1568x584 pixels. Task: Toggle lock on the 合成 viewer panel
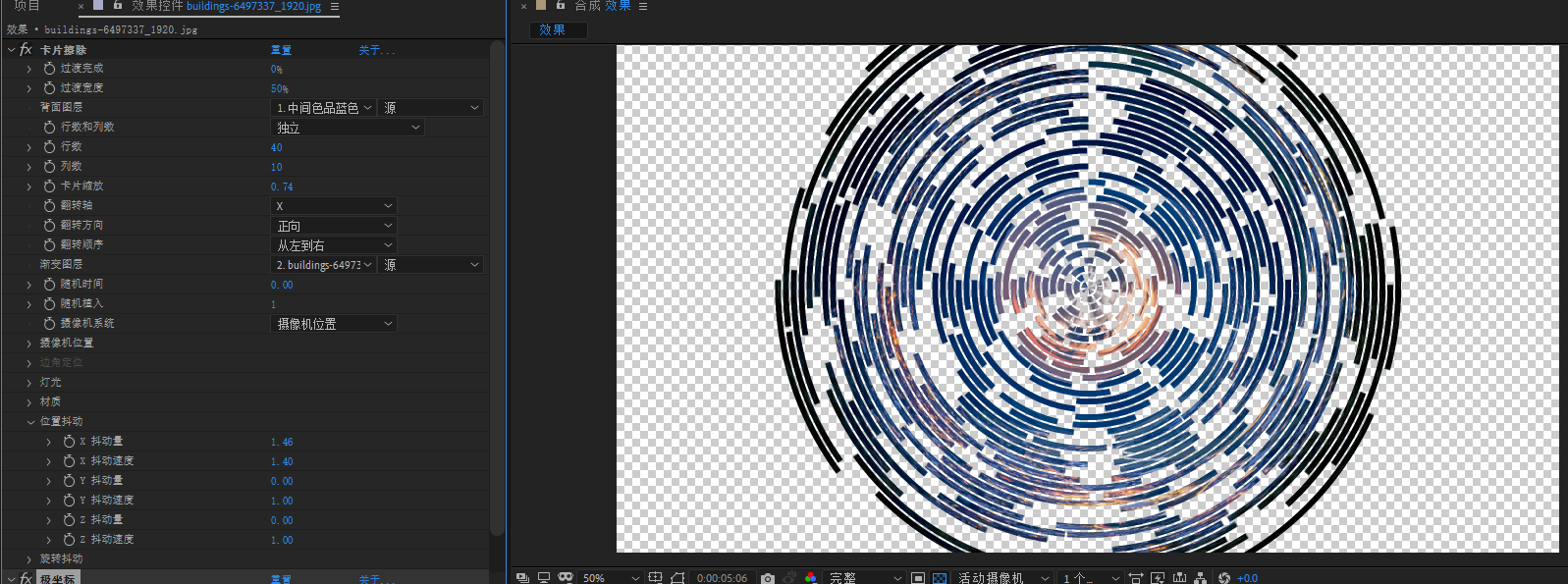(x=560, y=6)
